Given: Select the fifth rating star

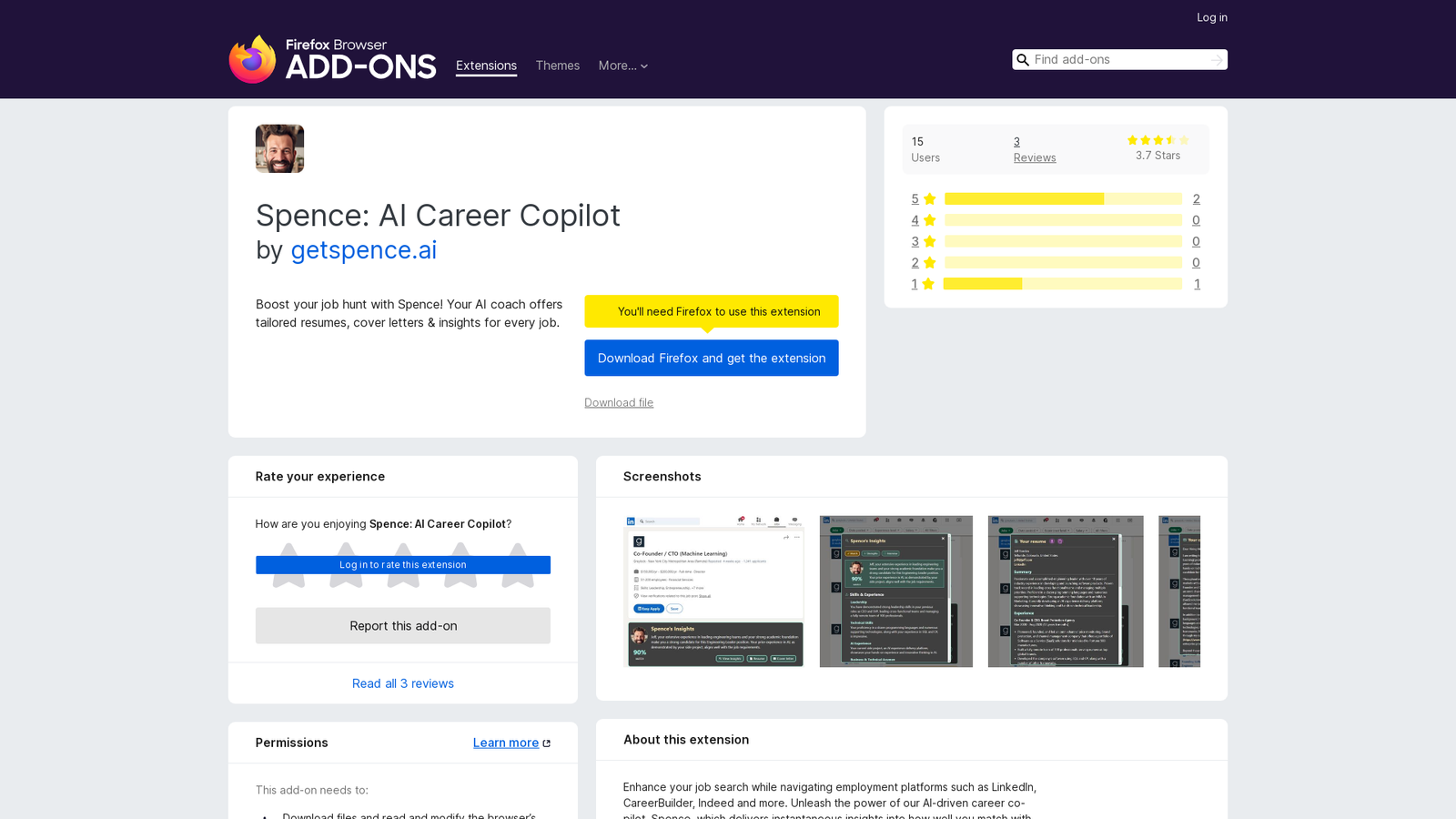Looking at the screenshot, I should [518, 565].
